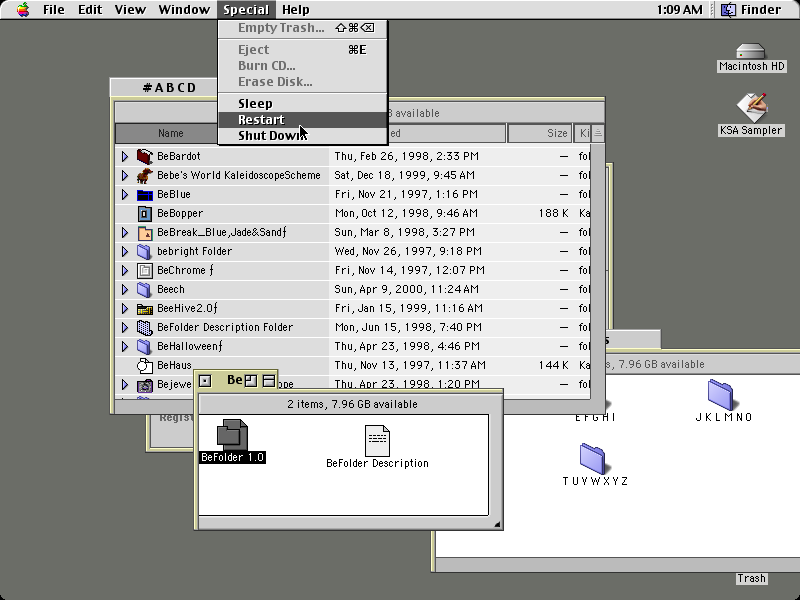
Task: Expand the Beech folder
Action: (x=124, y=289)
